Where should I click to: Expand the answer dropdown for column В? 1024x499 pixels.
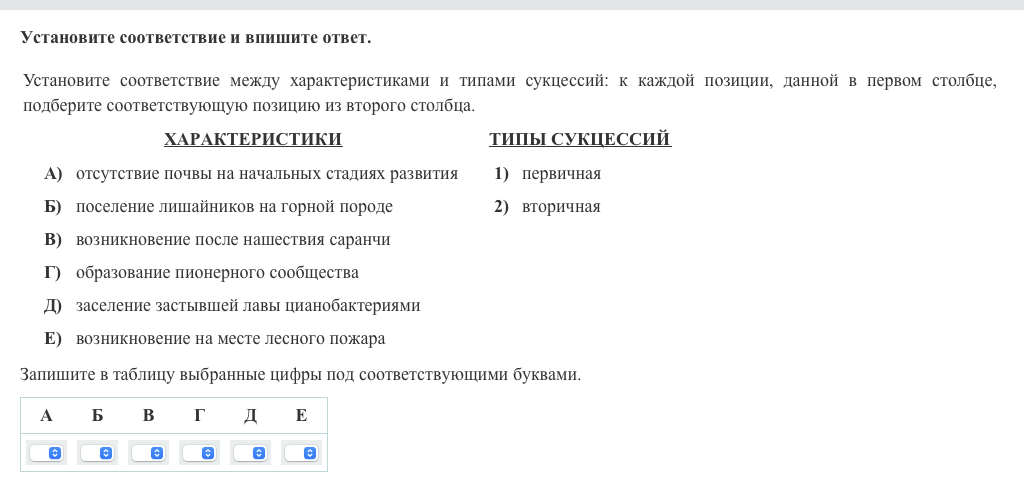pos(149,453)
